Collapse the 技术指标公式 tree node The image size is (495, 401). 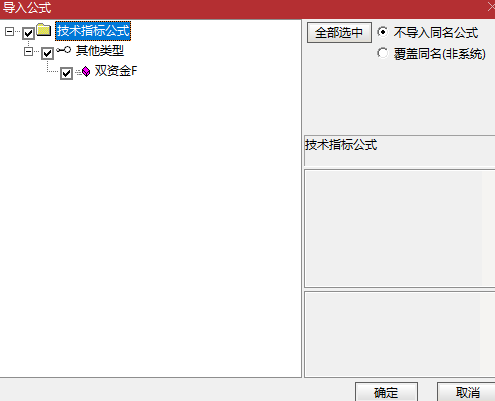coord(9,32)
